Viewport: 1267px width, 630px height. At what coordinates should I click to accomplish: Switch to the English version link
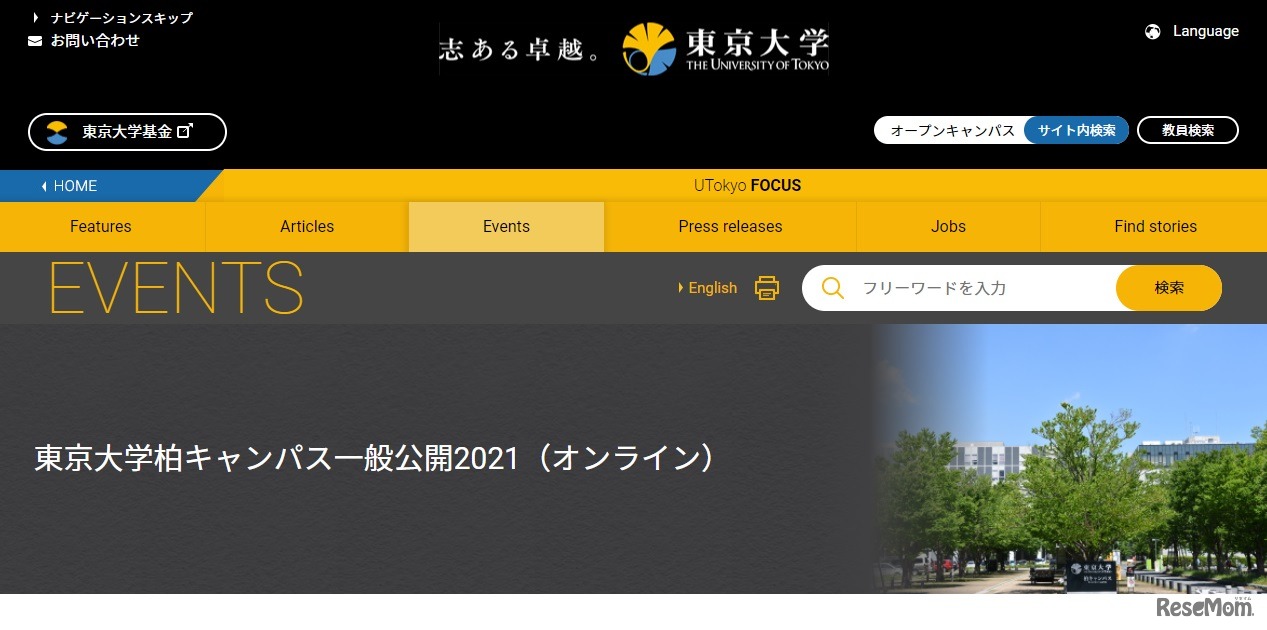(708, 288)
